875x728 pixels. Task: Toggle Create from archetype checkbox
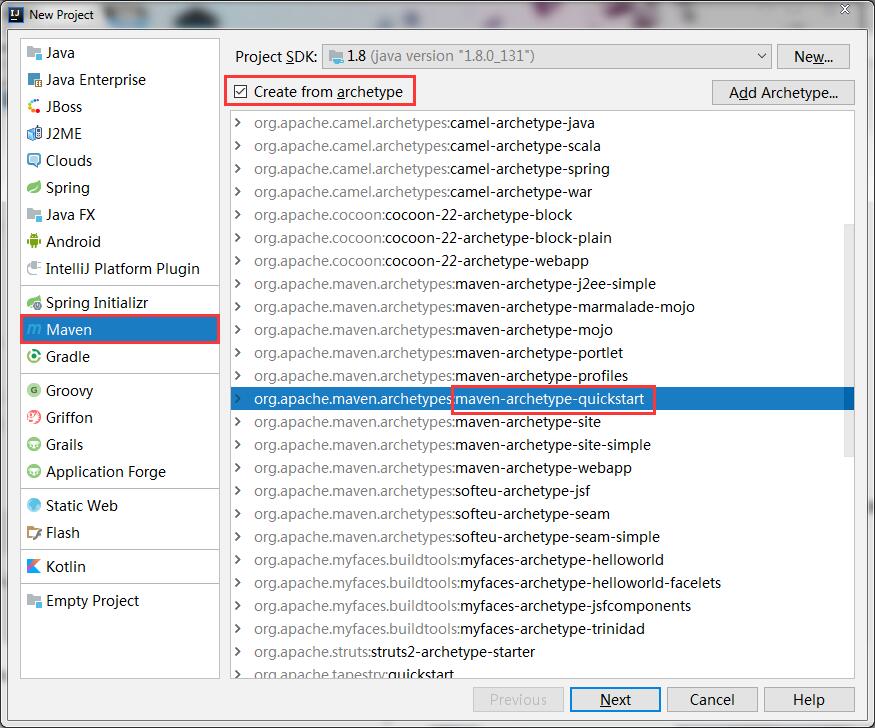[x=241, y=91]
